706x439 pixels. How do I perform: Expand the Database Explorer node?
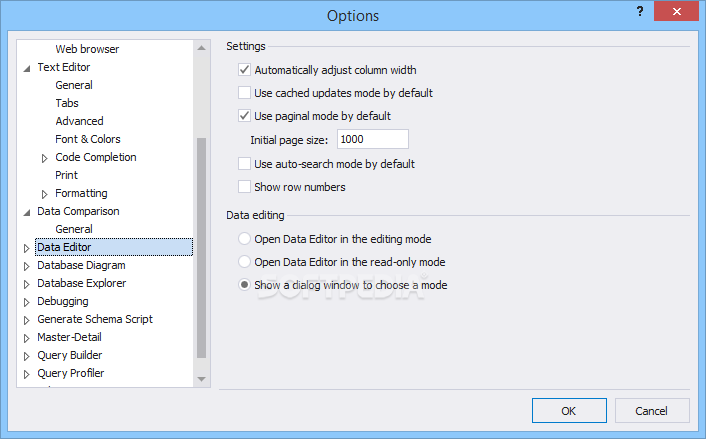pos(27,284)
